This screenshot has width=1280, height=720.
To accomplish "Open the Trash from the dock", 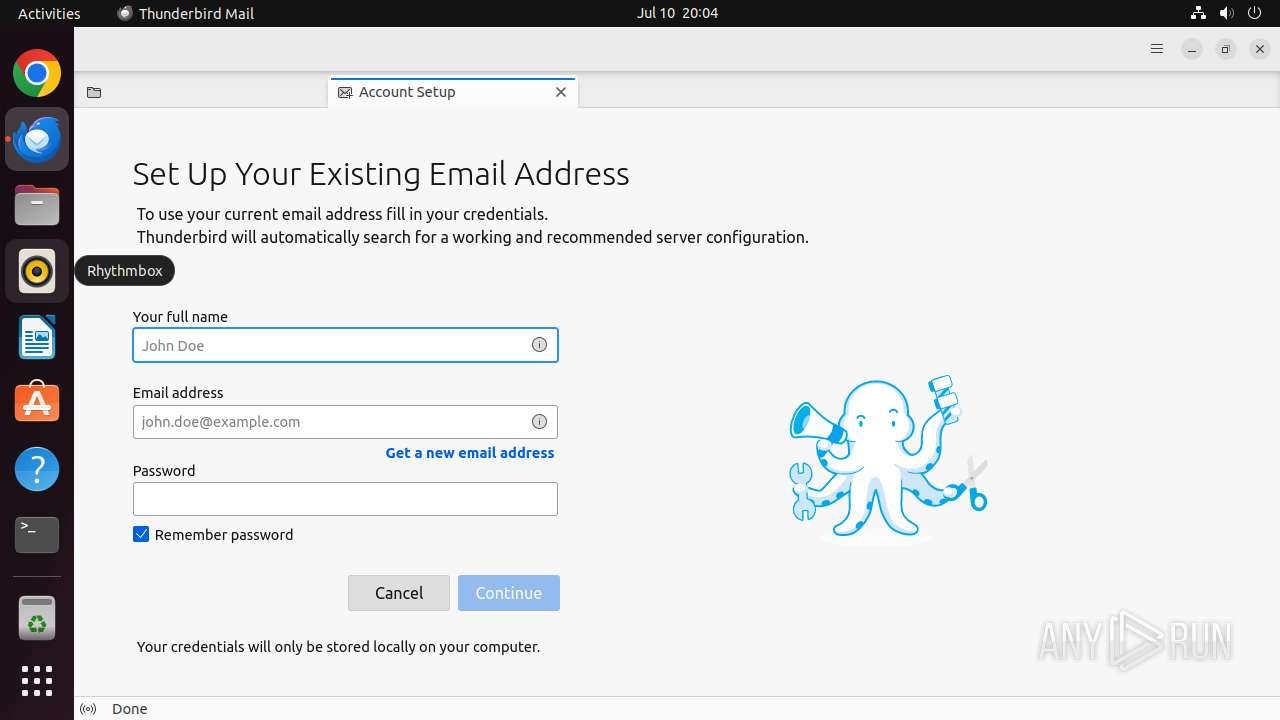I will point(37,618).
